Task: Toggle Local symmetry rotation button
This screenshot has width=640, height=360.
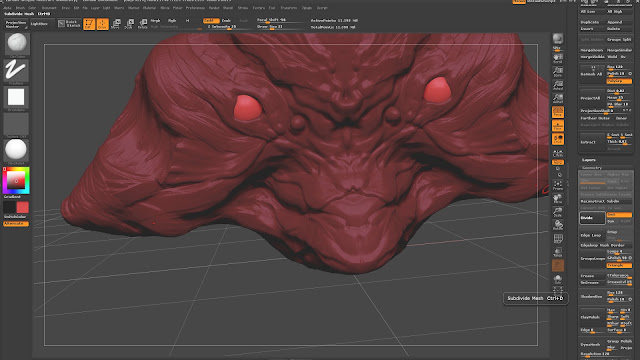Action: tap(558, 139)
